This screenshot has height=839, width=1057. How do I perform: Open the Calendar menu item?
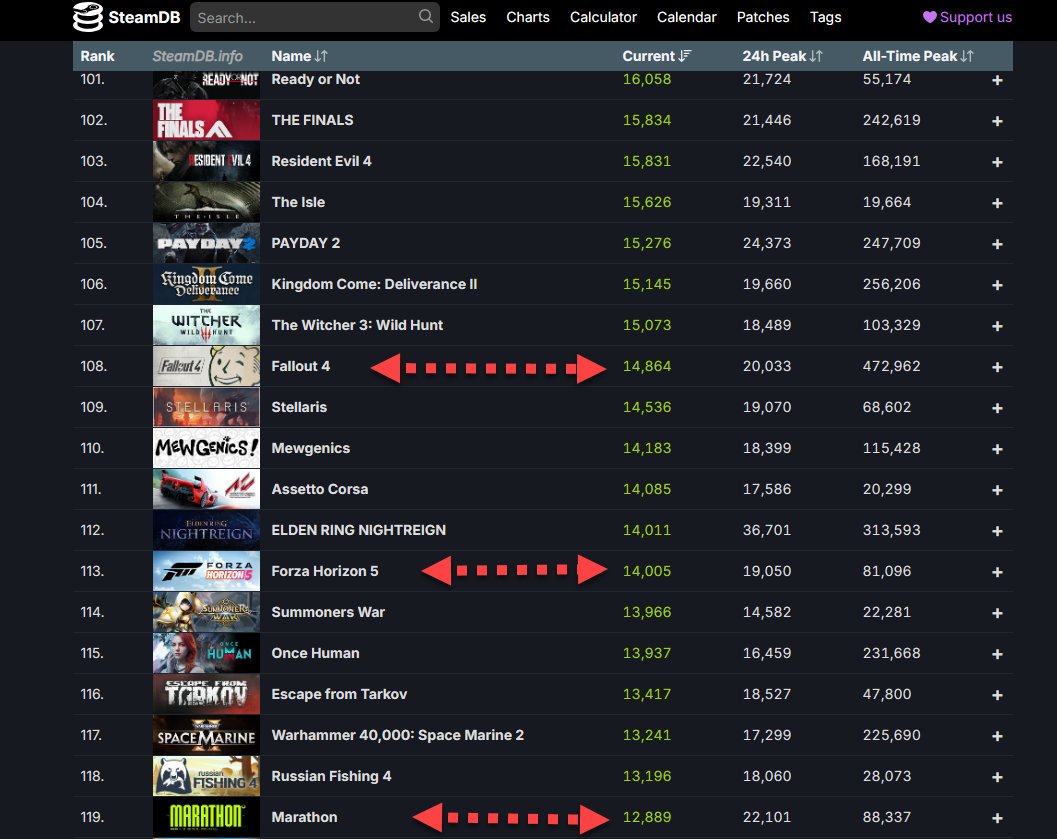pyautogui.click(x=686, y=17)
